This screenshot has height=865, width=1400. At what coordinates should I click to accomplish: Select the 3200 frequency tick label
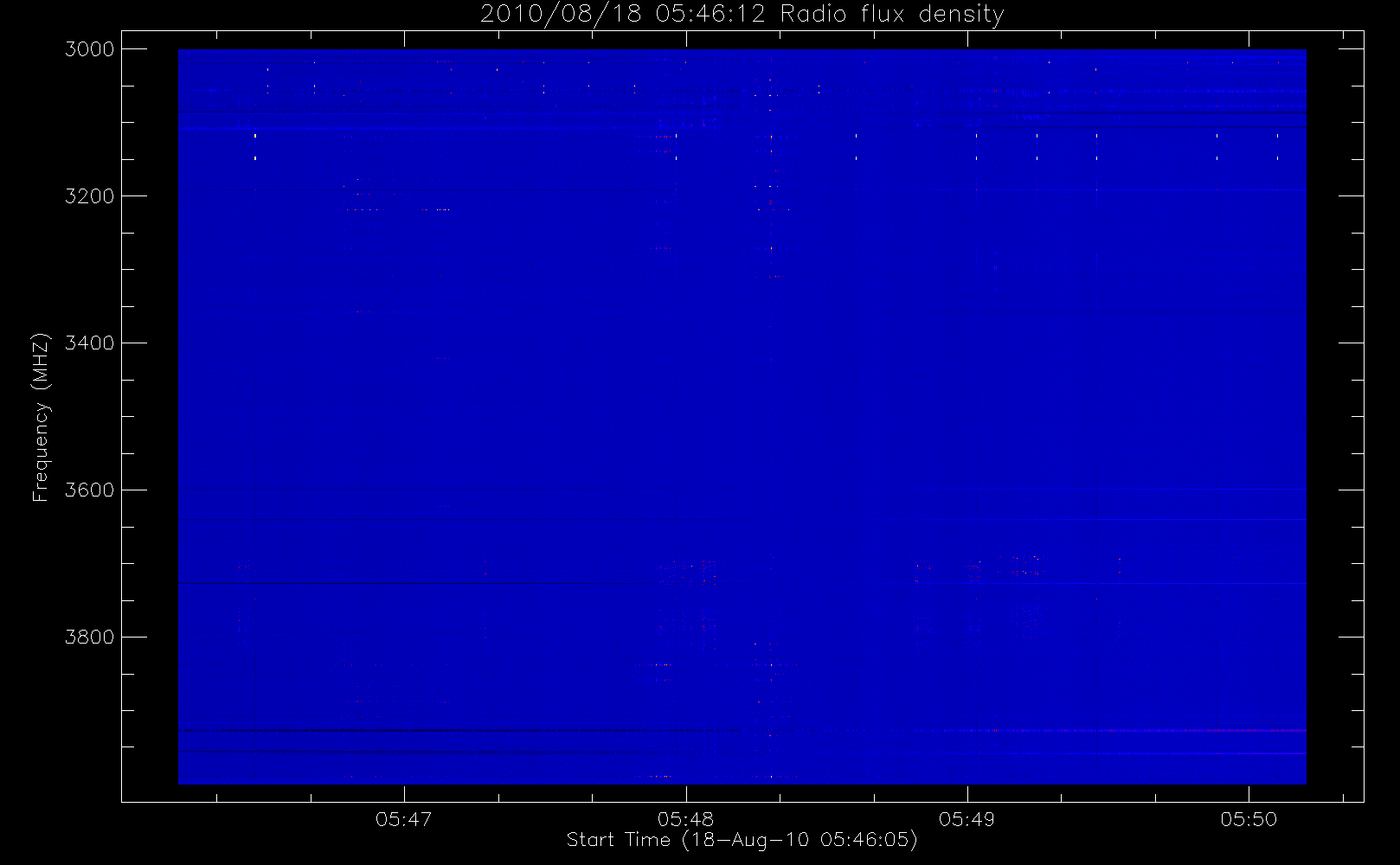[90, 196]
